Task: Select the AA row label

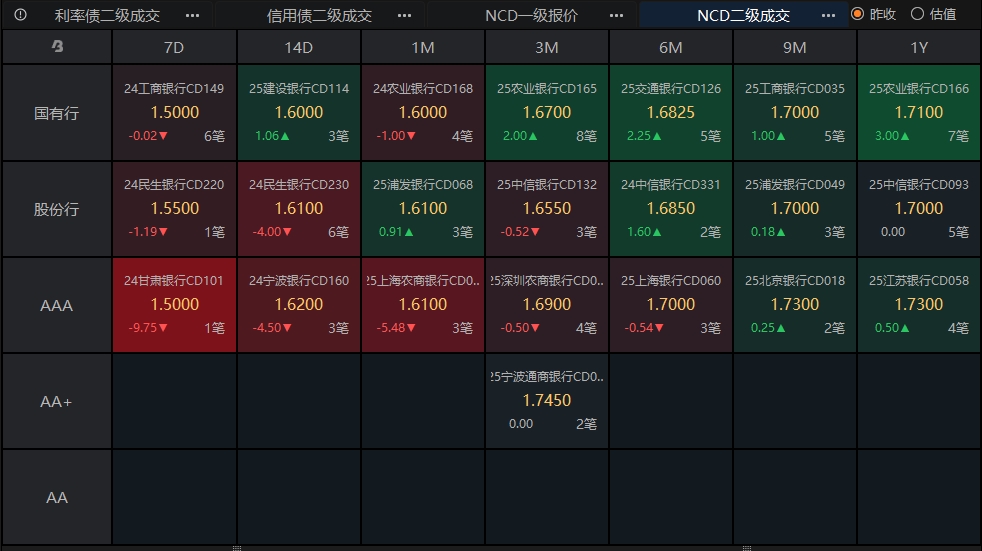Action: point(56,498)
